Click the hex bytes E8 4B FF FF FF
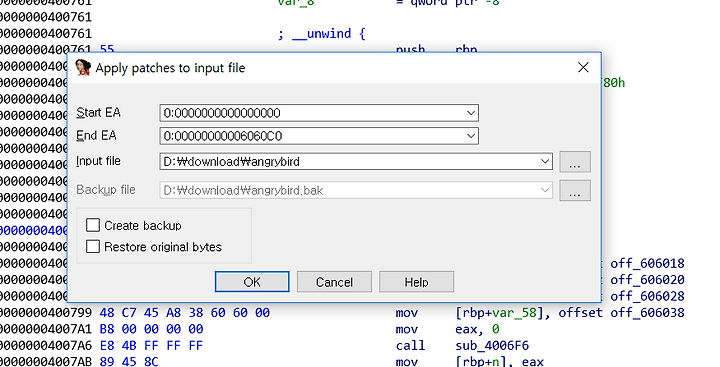This screenshot has height=367, width=720. [x=151, y=345]
